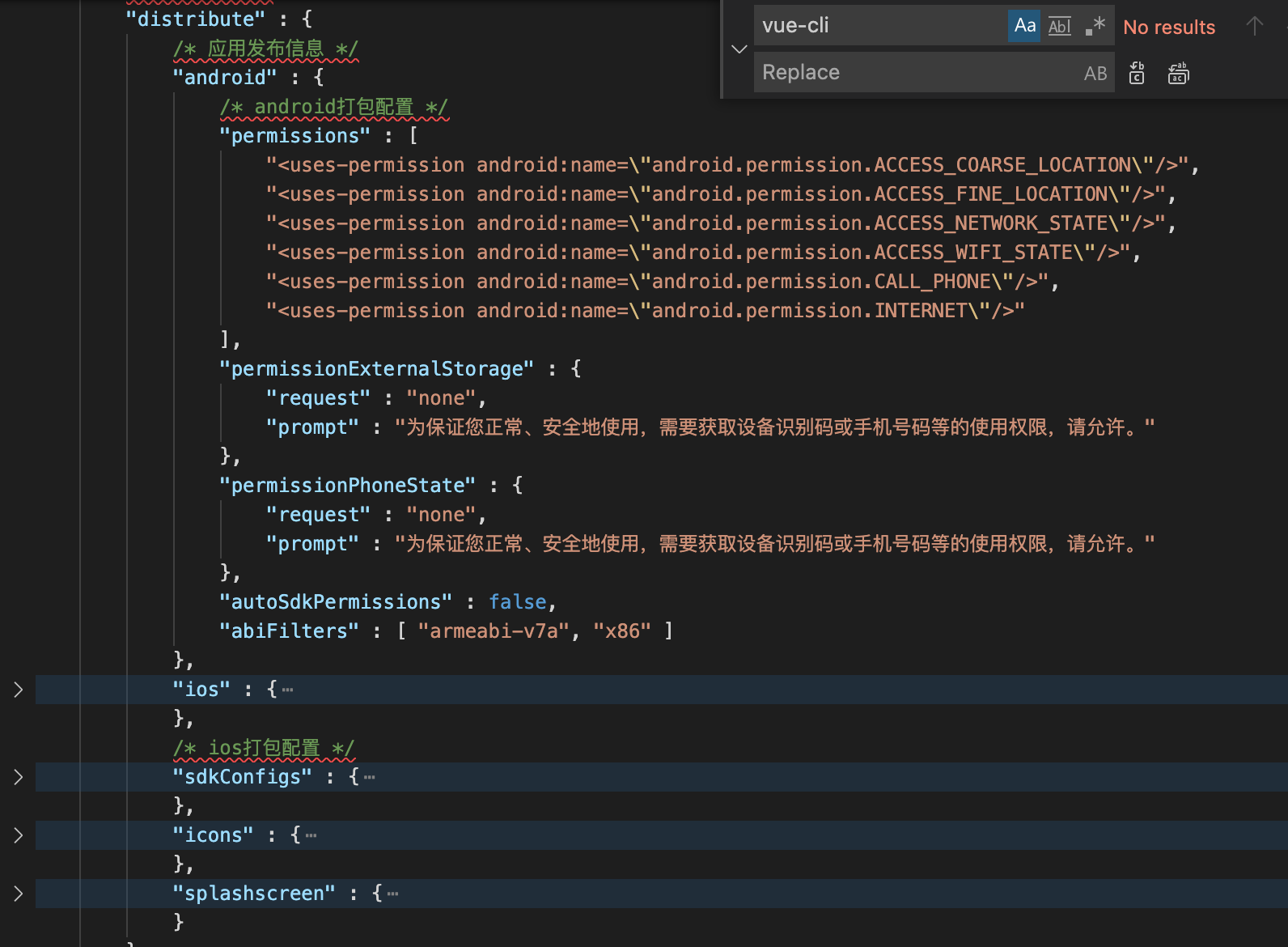Click the ellipsis after "sdkConfigs" brace
Viewport: 1288px width, 947px height.
pos(370,778)
